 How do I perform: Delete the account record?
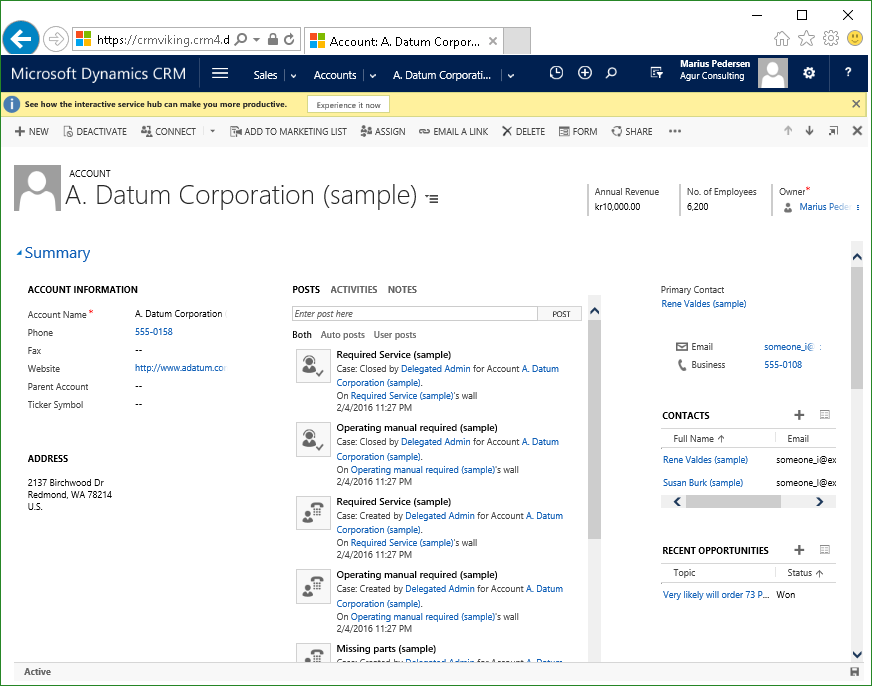point(523,131)
